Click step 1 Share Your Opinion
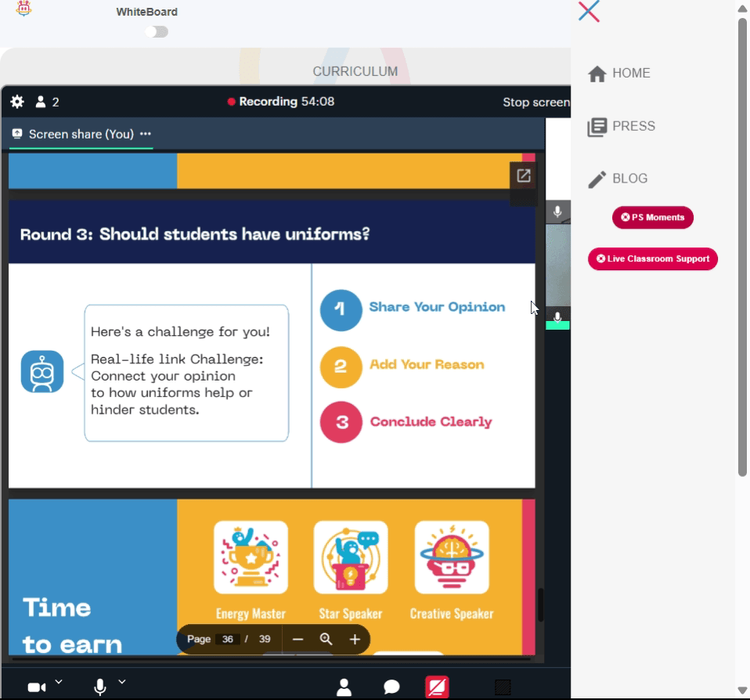 [x=412, y=309]
